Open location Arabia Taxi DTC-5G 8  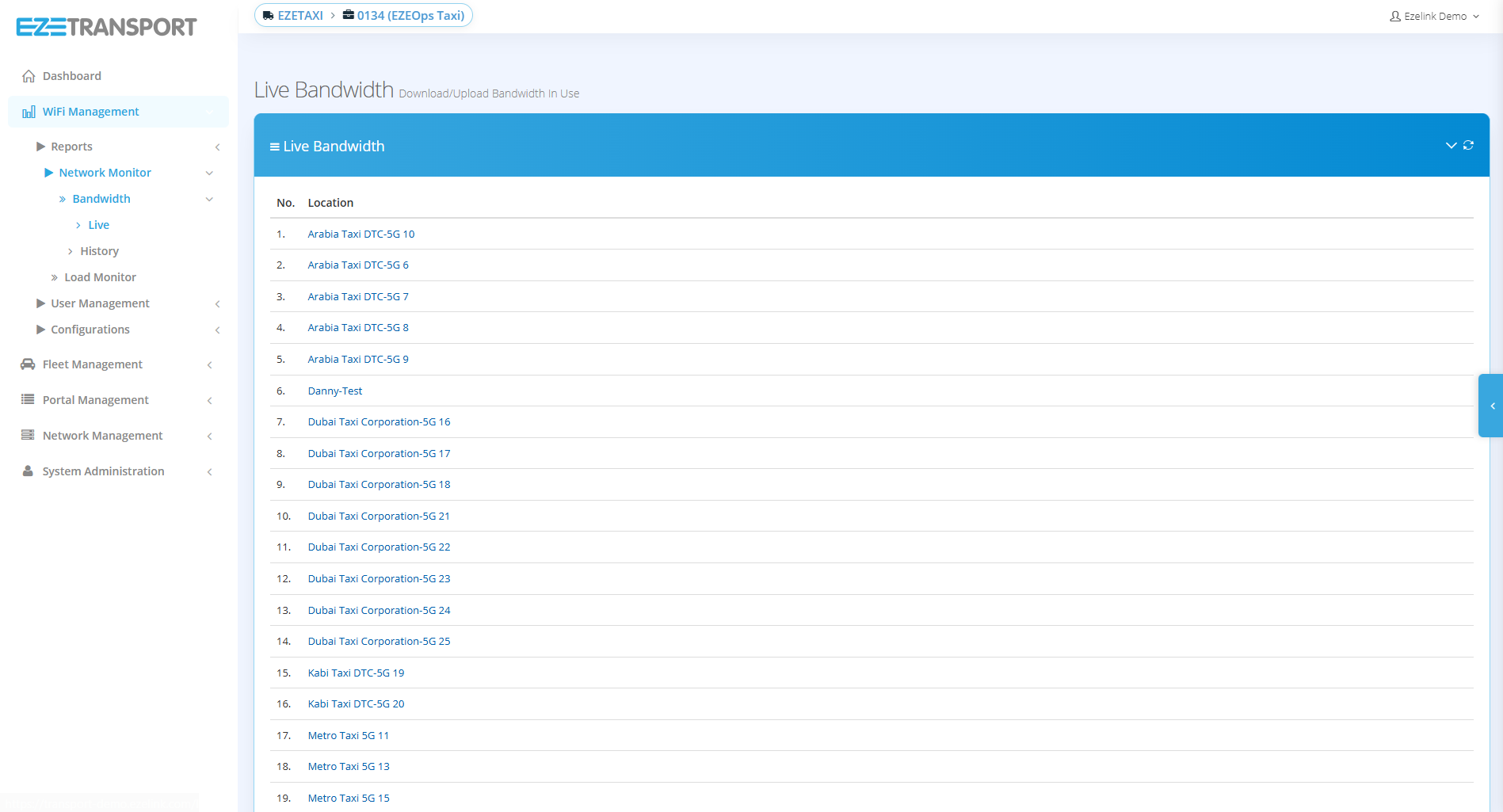(x=358, y=327)
